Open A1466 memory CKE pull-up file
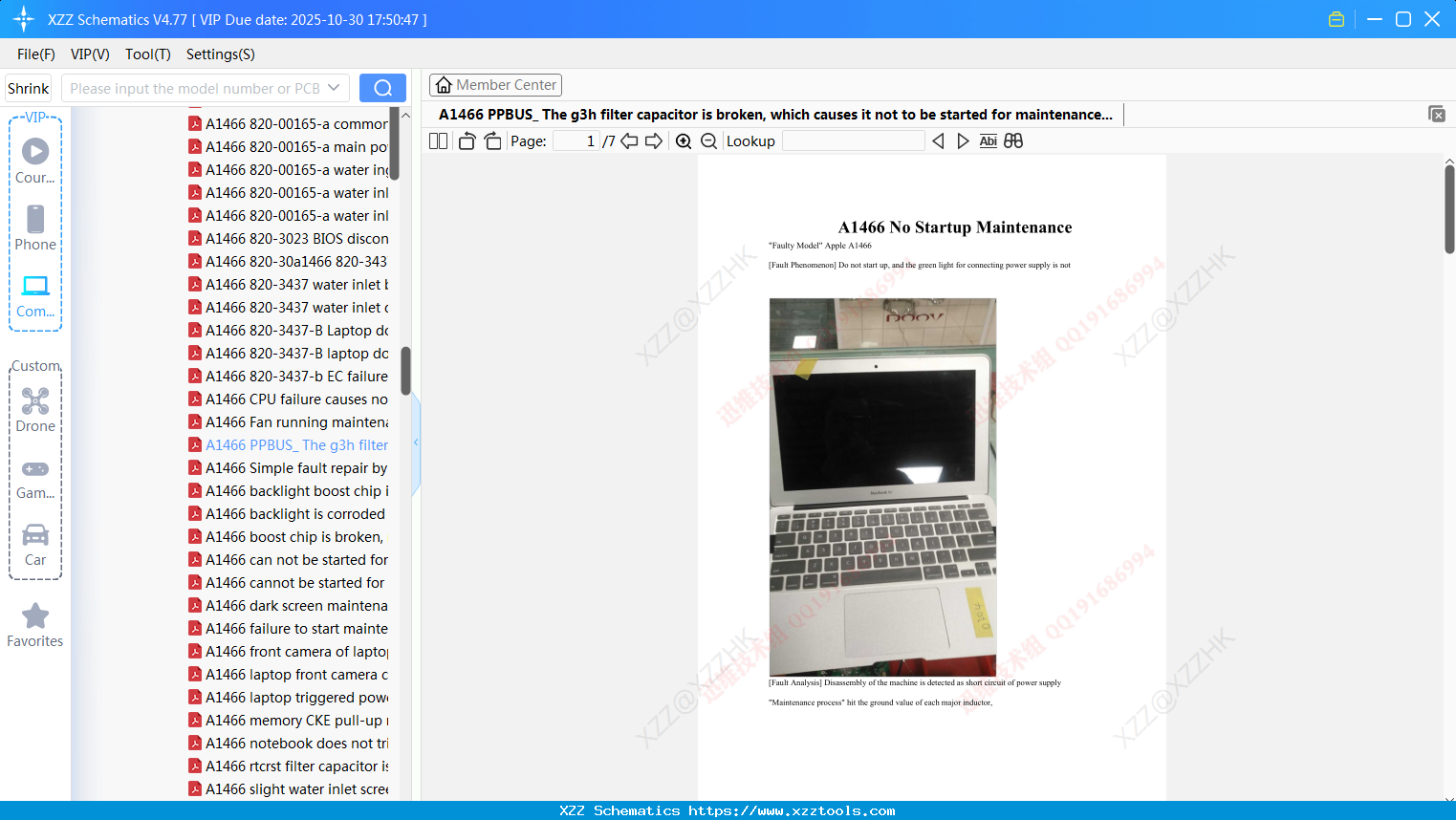The image size is (1456, 820). tap(289, 721)
